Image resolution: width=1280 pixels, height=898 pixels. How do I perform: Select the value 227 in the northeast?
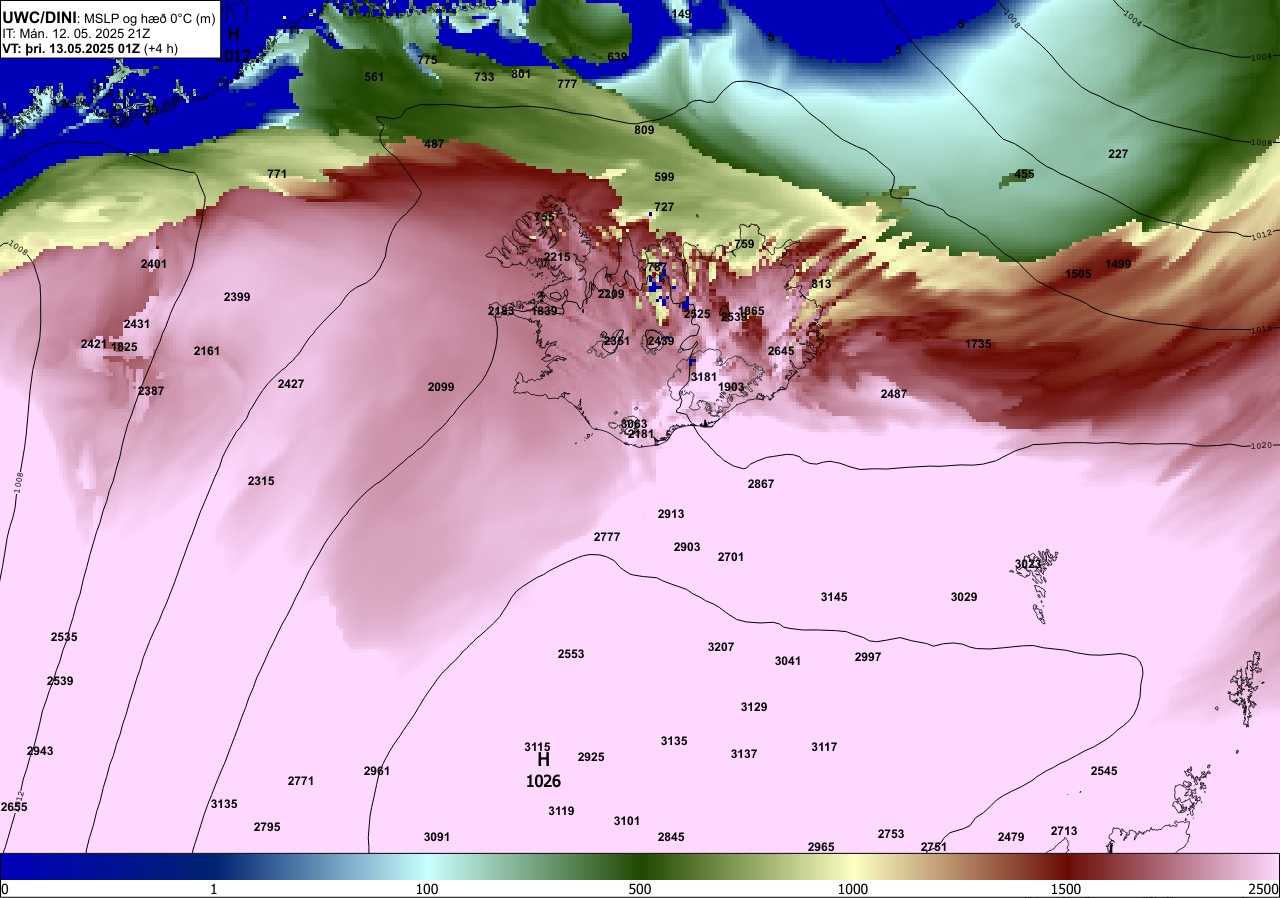(1118, 154)
